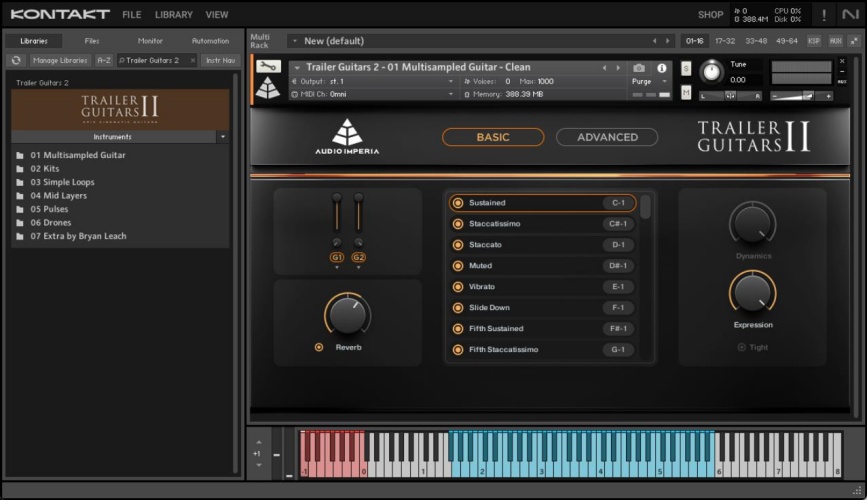Solo the instrument with S button
The image size is (867, 500).
(686, 68)
